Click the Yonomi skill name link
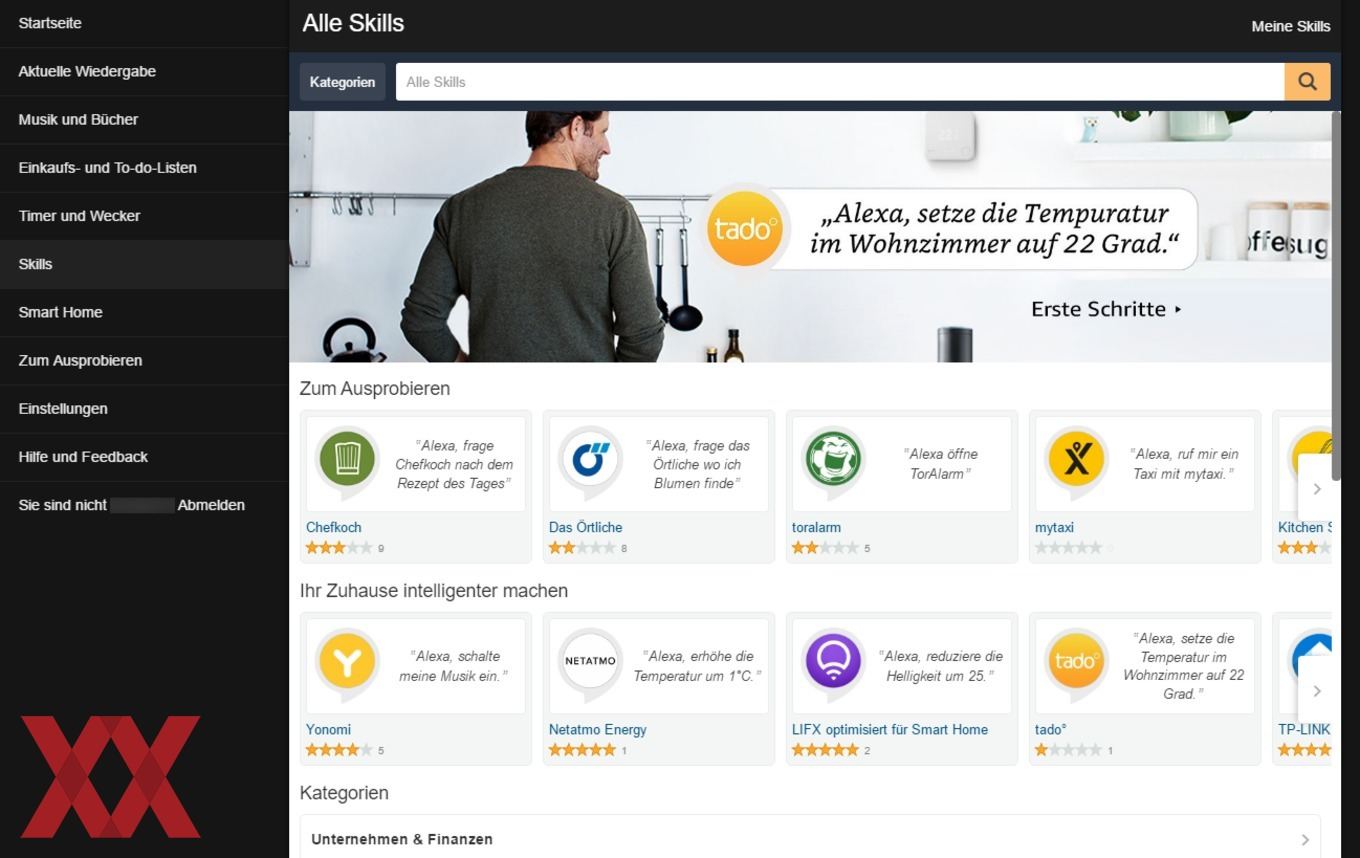 [328, 729]
